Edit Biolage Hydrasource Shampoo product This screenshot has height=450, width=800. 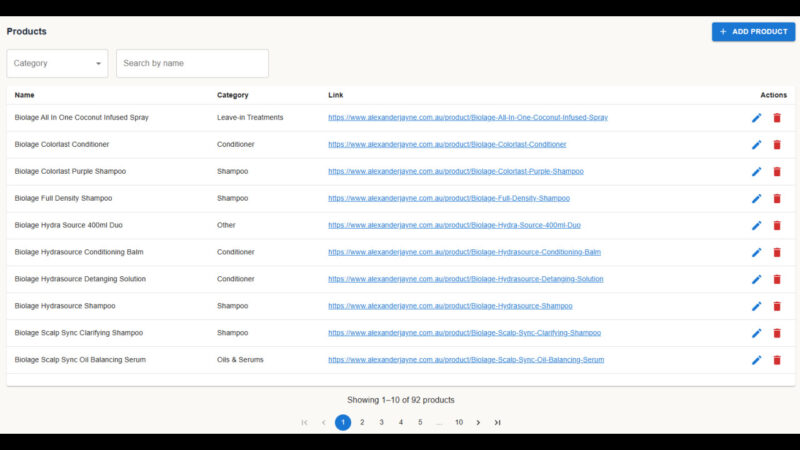point(756,306)
